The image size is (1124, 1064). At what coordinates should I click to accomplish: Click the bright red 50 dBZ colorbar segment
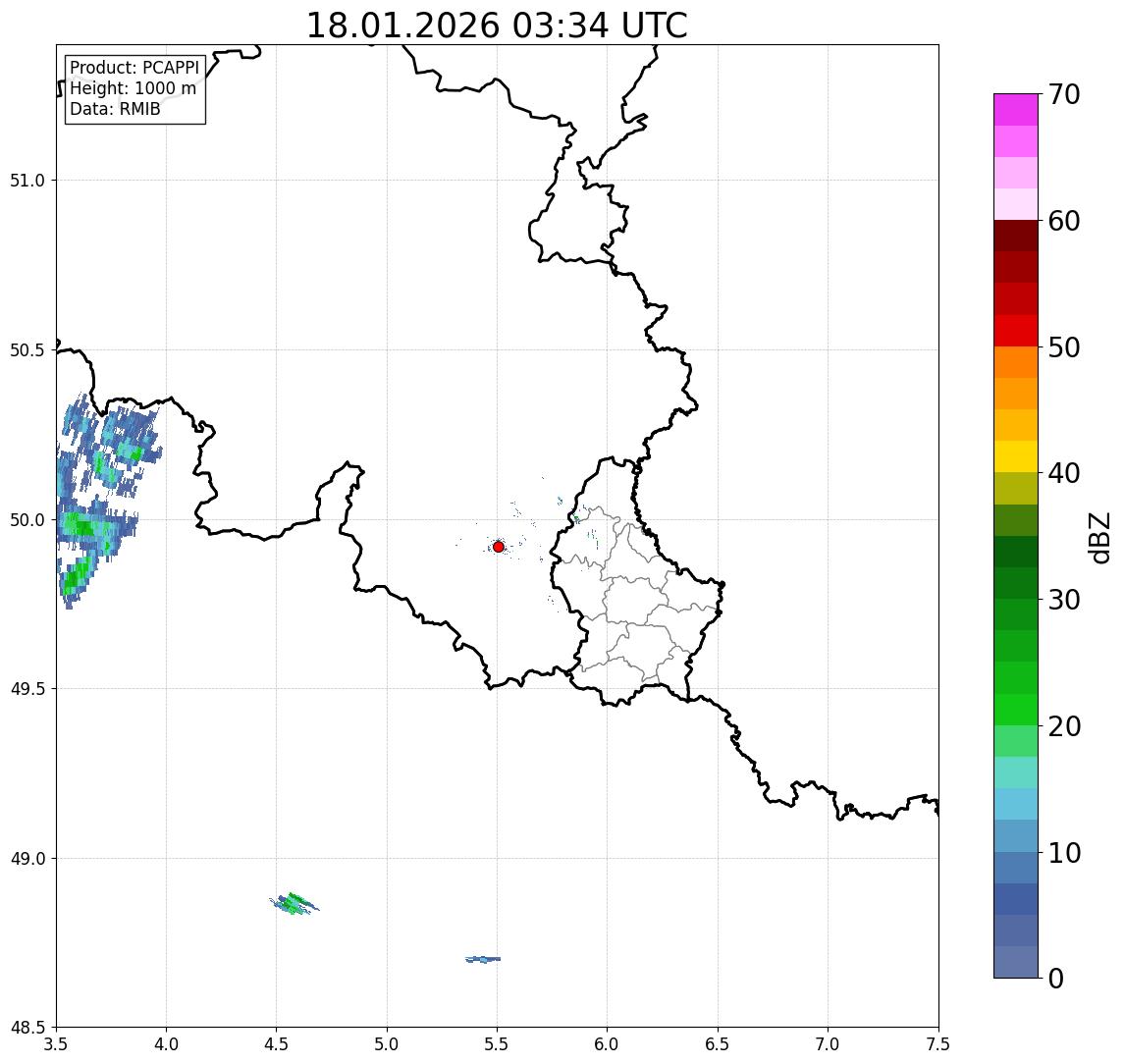point(1016,331)
